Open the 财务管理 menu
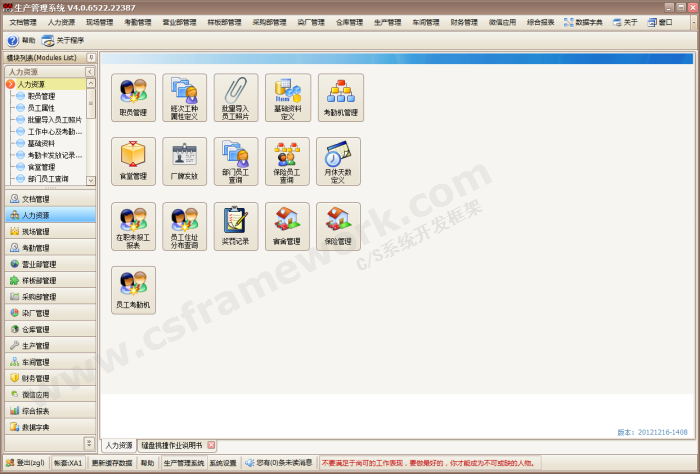The width and height of the screenshot is (700, 474). 464,21
